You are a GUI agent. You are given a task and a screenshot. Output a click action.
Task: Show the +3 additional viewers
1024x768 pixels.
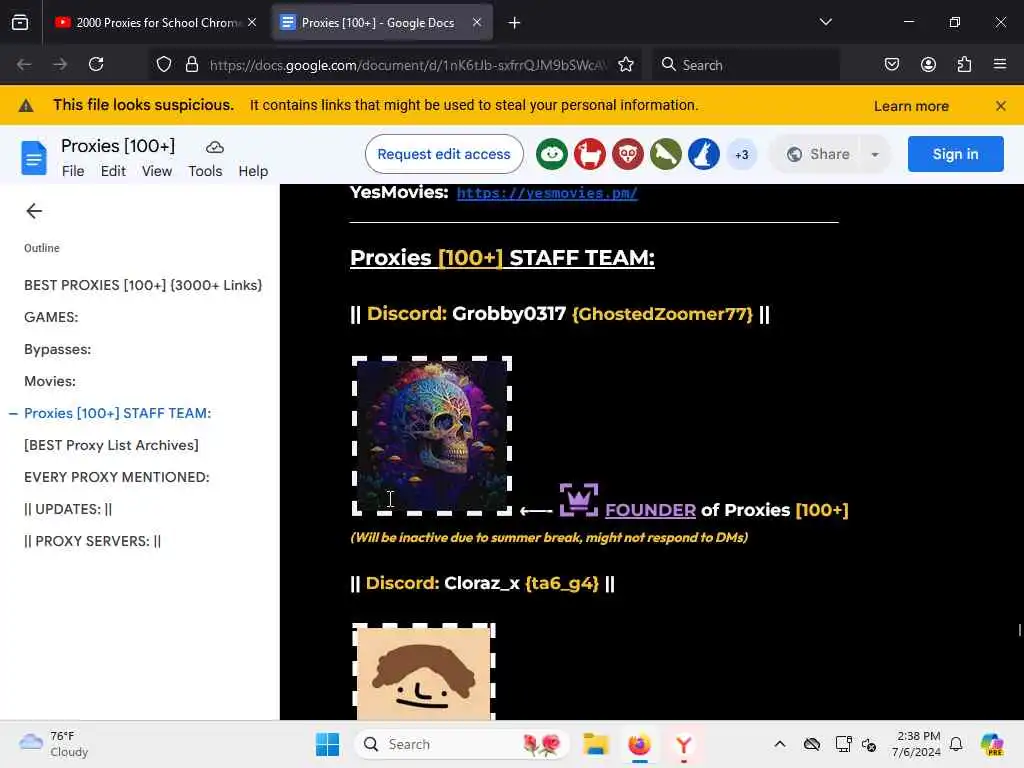click(x=742, y=155)
